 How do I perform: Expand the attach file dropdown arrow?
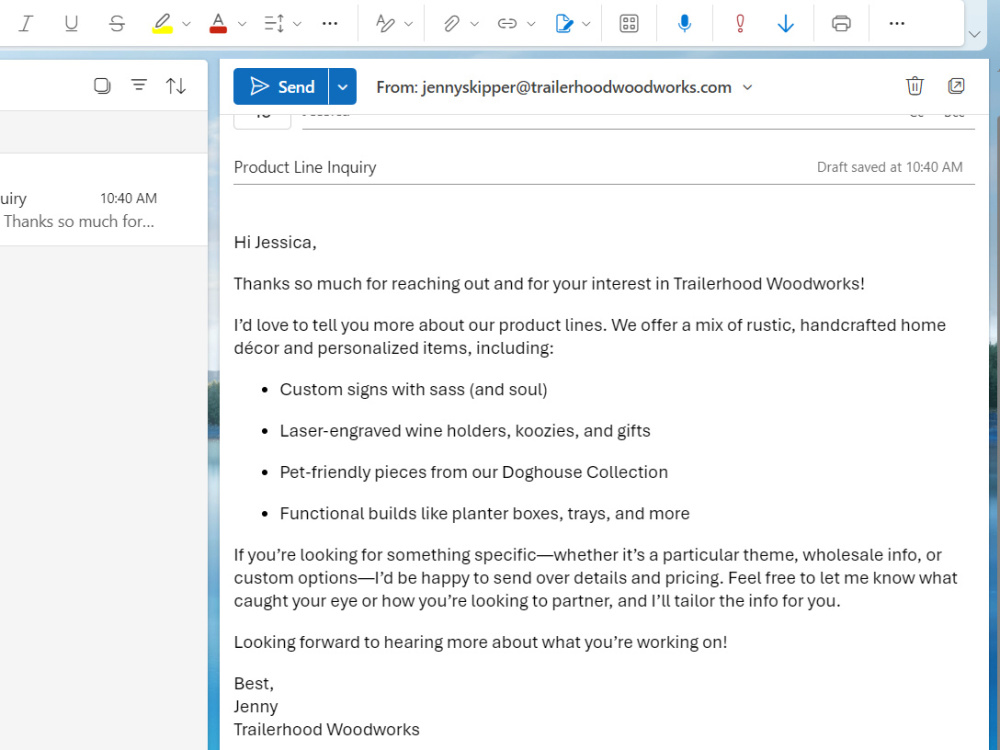[474, 24]
